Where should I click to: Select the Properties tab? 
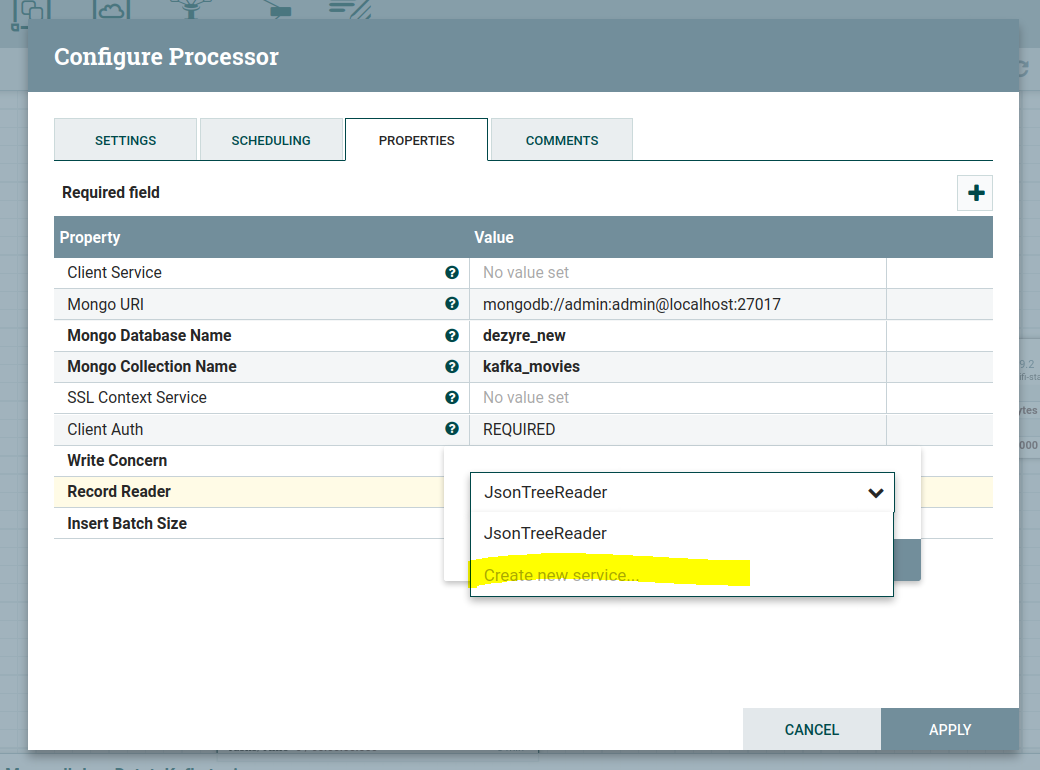pyautogui.click(x=416, y=141)
